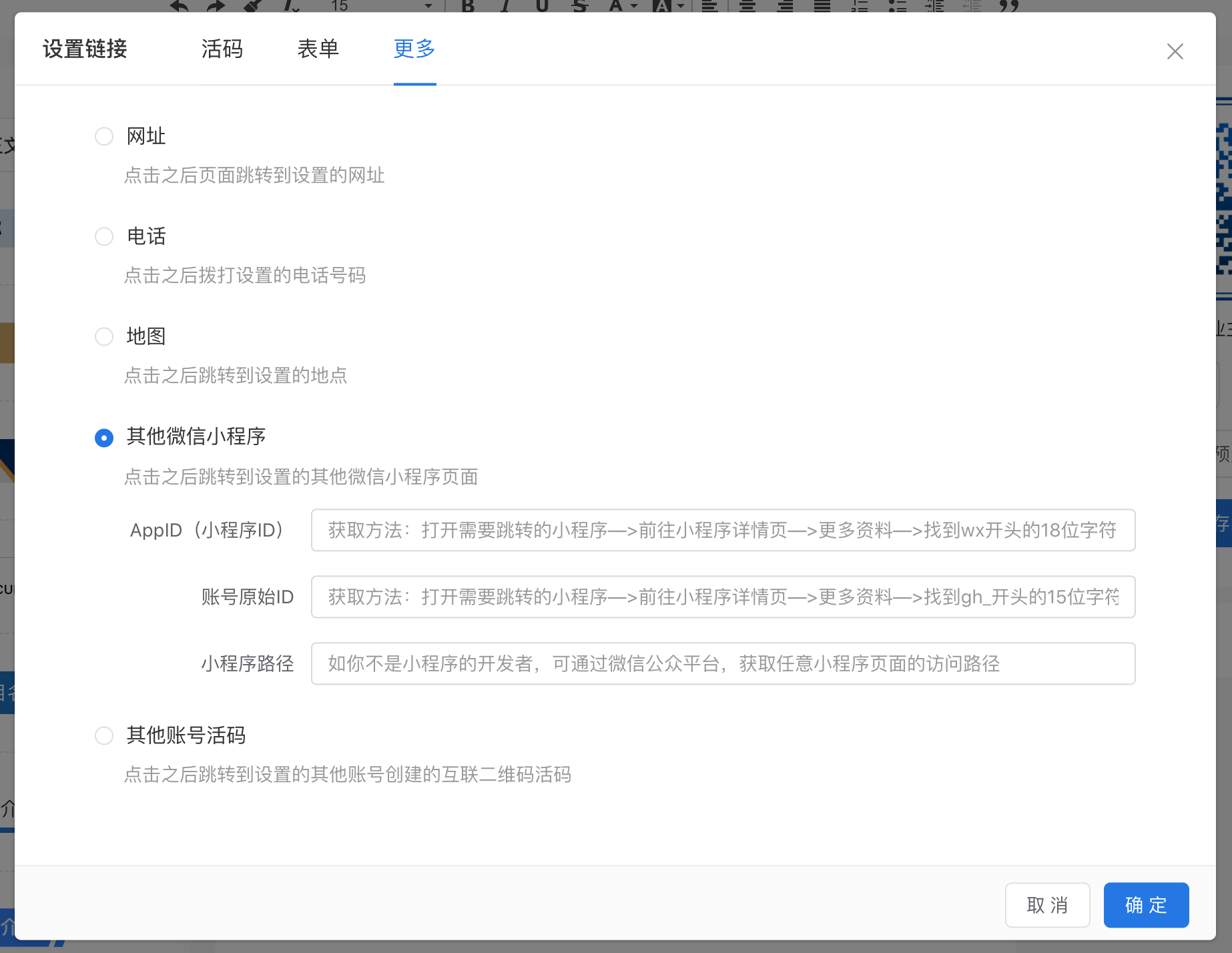1232x953 pixels.
Task: Toggle strikethrough formatting in the toolbar
Action: [579, 6]
